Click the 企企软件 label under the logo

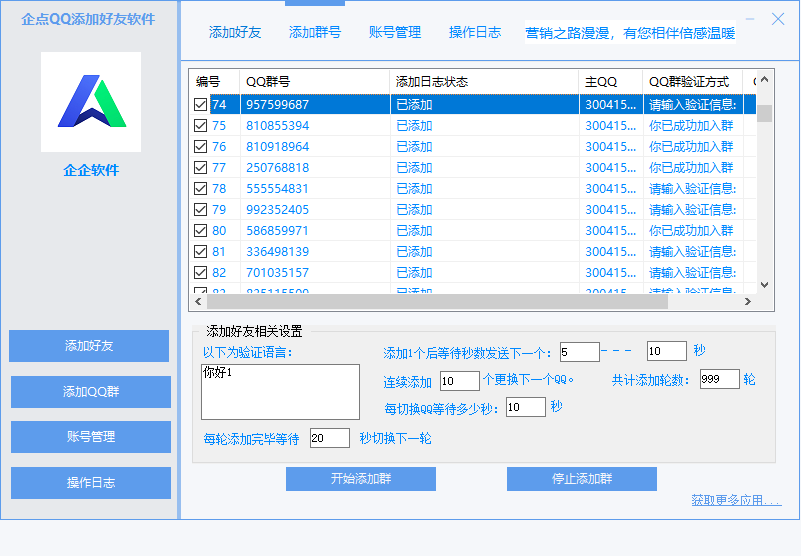click(x=91, y=170)
